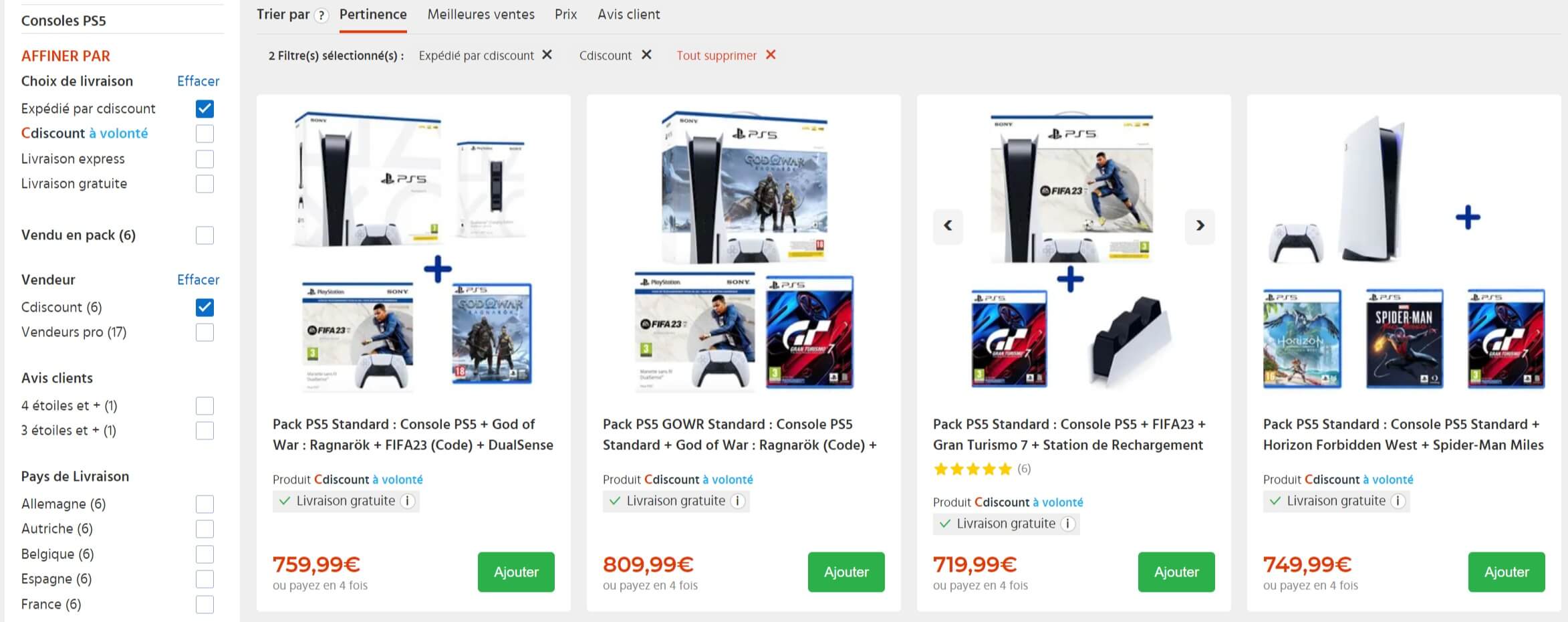This screenshot has height=622, width=1568.
Task: Open free delivery info on Horizon pack
Action: (1398, 501)
